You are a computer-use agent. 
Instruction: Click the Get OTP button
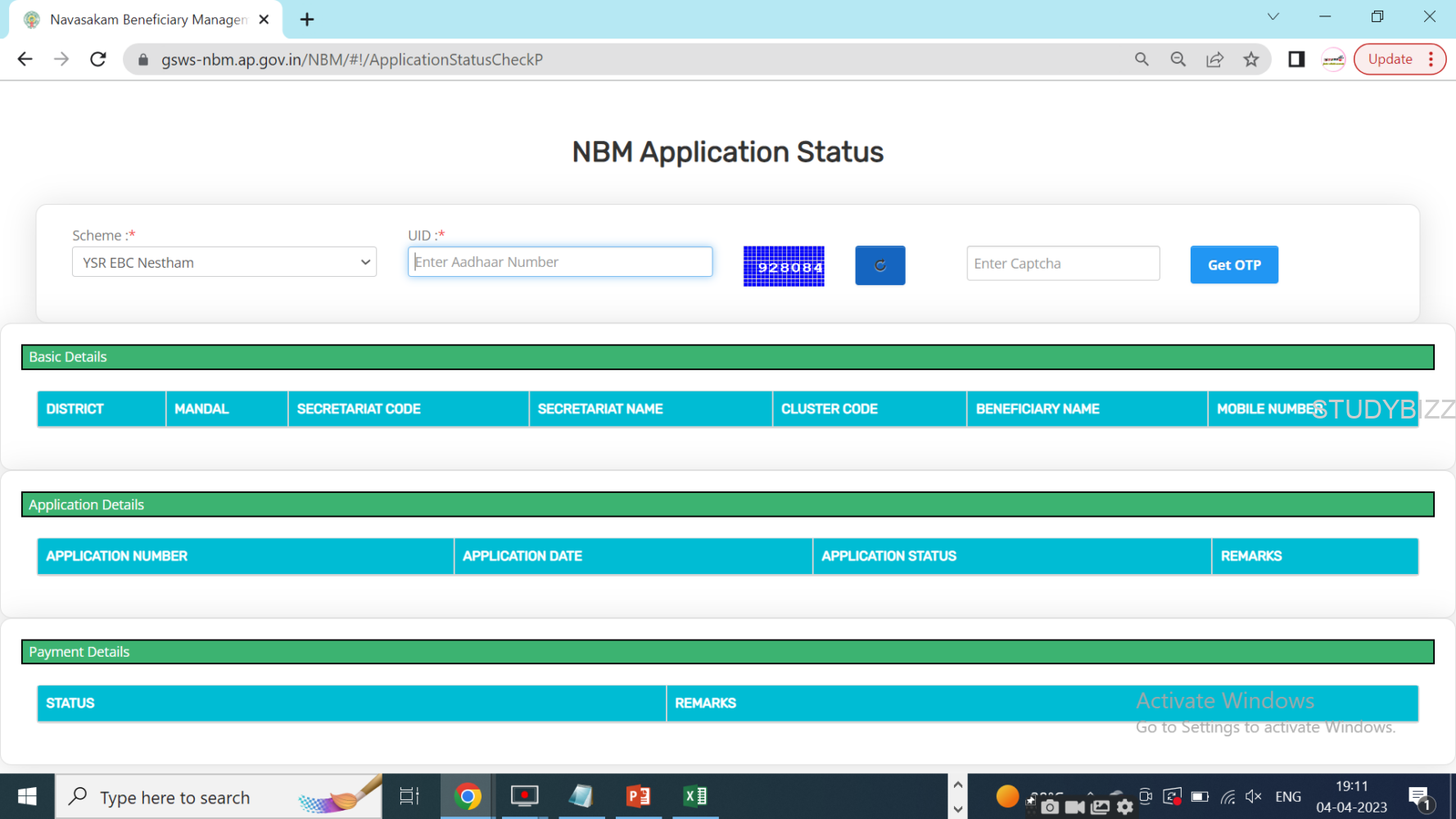click(x=1233, y=265)
